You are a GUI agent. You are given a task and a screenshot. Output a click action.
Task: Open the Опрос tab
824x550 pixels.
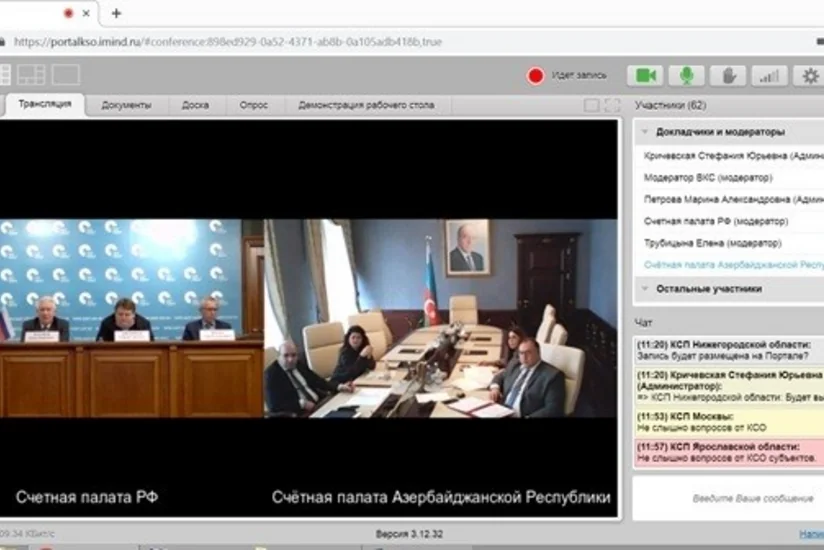(x=254, y=105)
